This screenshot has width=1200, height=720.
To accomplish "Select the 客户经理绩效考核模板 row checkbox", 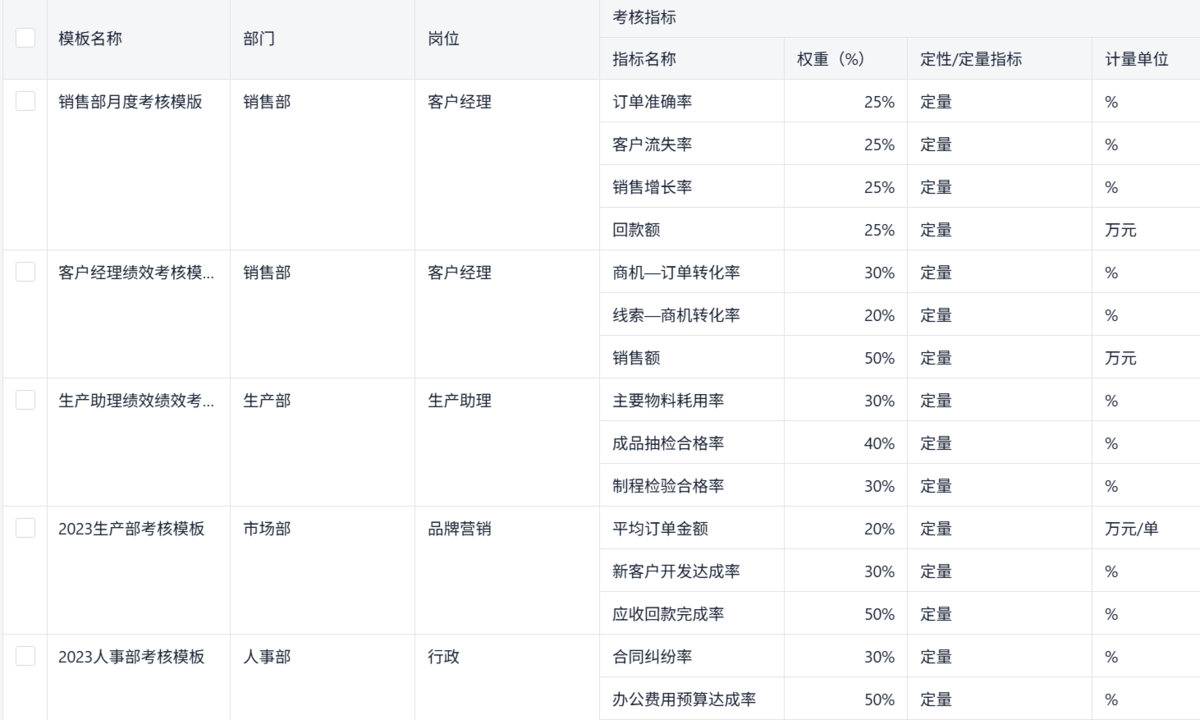I will (x=25, y=272).
